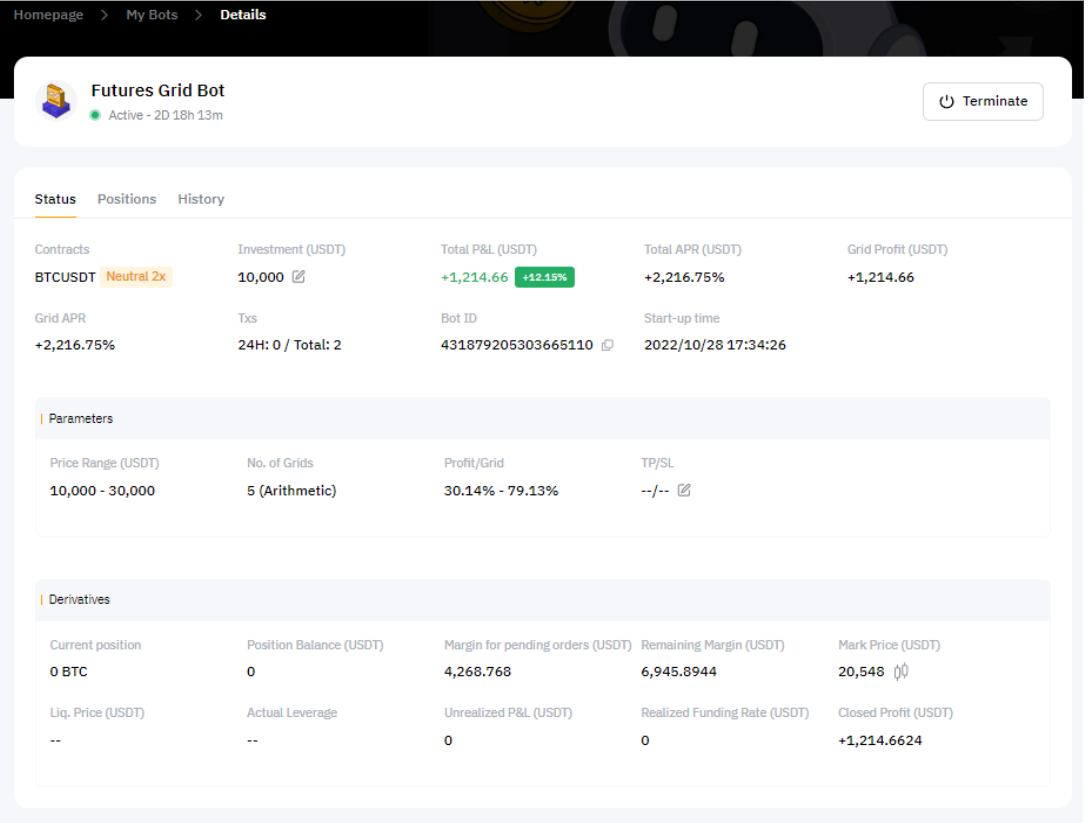Open the History tab
This screenshot has height=823, width=1092.
click(201, 199)
